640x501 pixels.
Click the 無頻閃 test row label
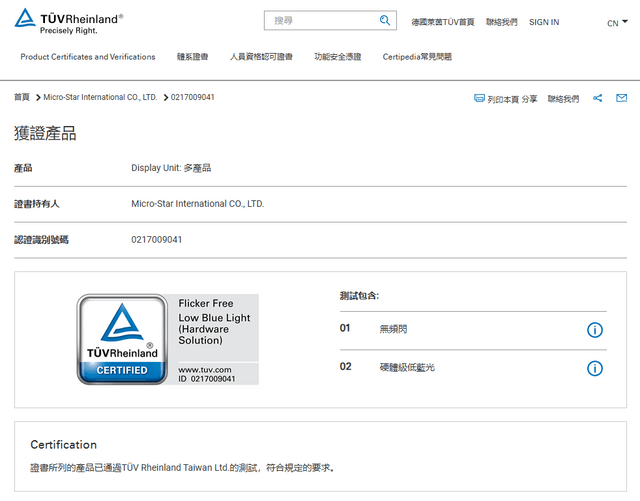point(393,329)
